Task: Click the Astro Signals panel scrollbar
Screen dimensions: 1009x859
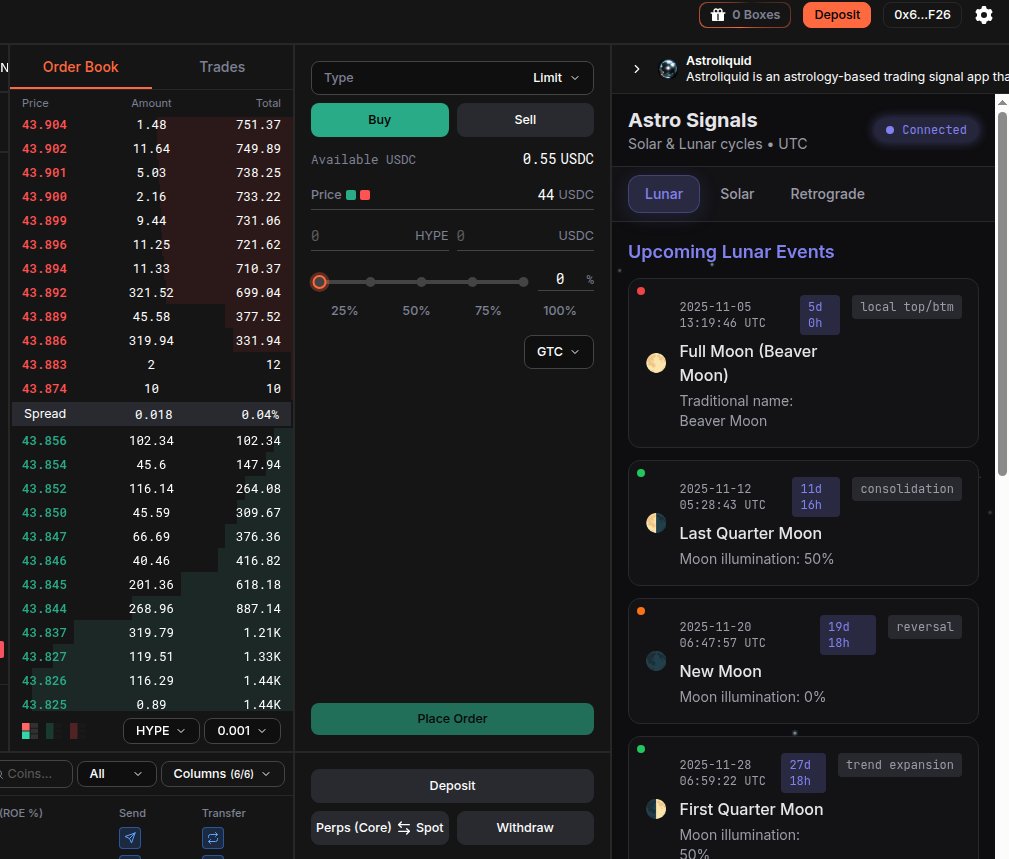Action: (x=1002, y=294)
